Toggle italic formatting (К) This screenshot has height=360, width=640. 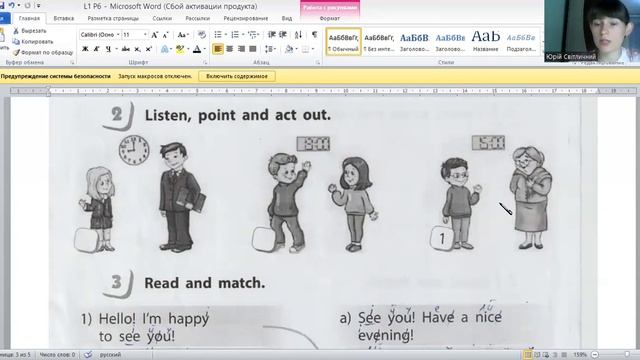pos(96,49)
